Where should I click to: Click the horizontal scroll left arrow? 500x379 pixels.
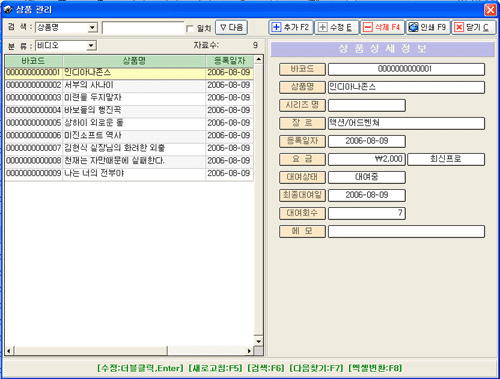coord(9,351)
